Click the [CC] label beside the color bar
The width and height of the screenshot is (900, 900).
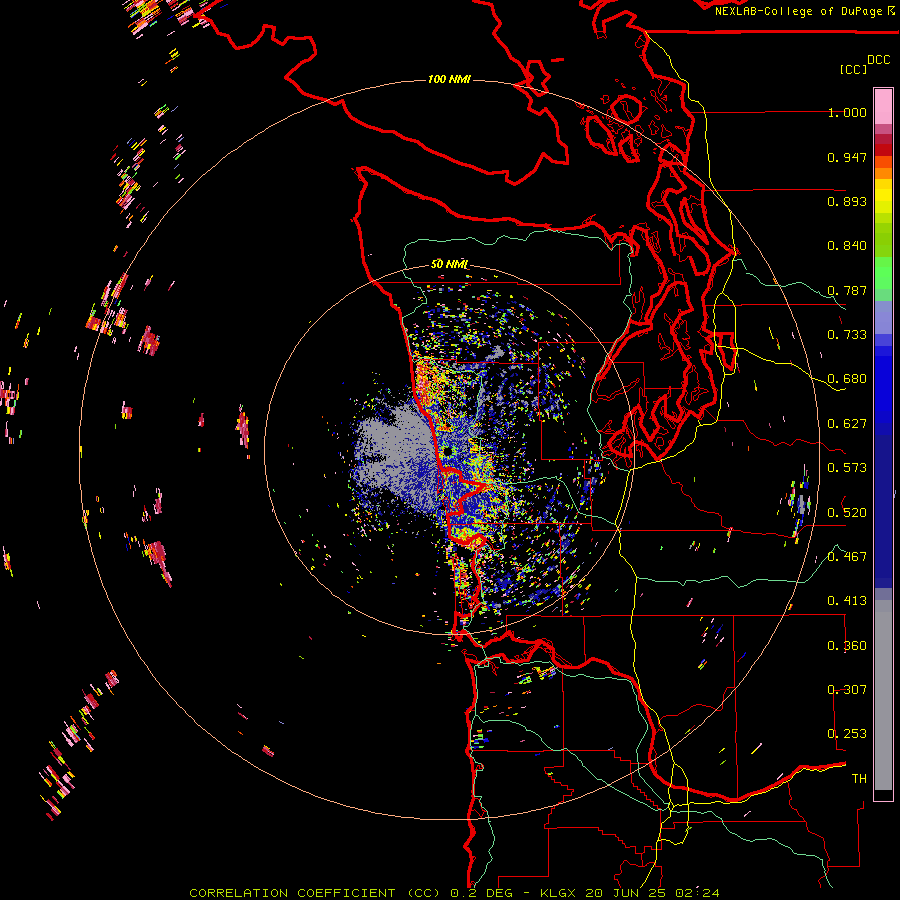[x=853, y=69]
